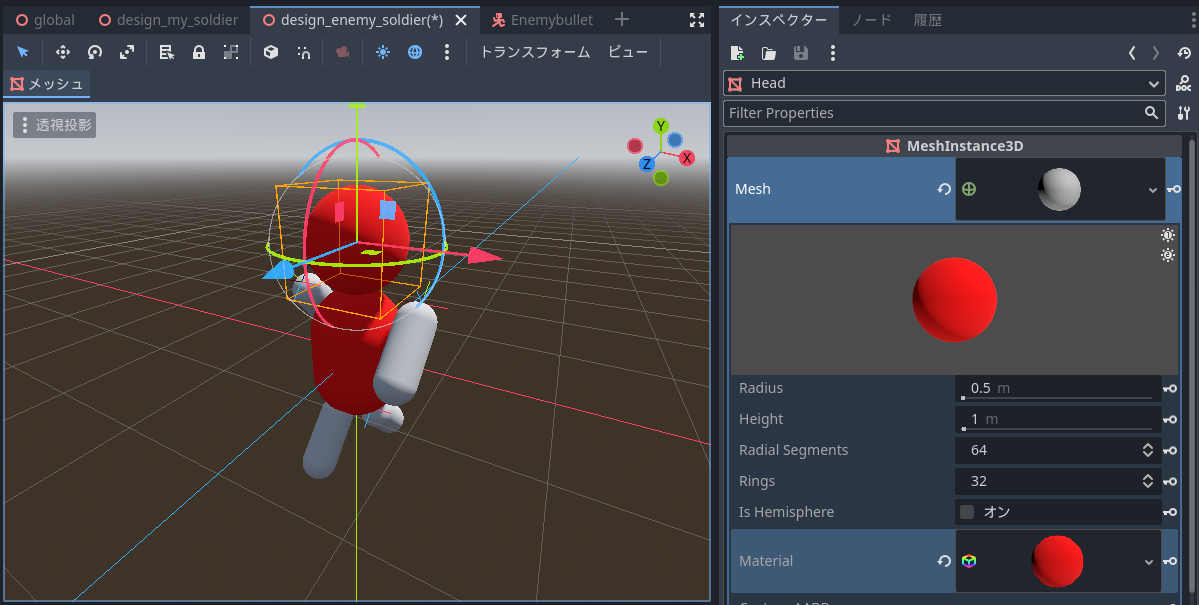Select the arrow Select mode tool
This screenshot has width=1199, height=605.
point(23,52)
